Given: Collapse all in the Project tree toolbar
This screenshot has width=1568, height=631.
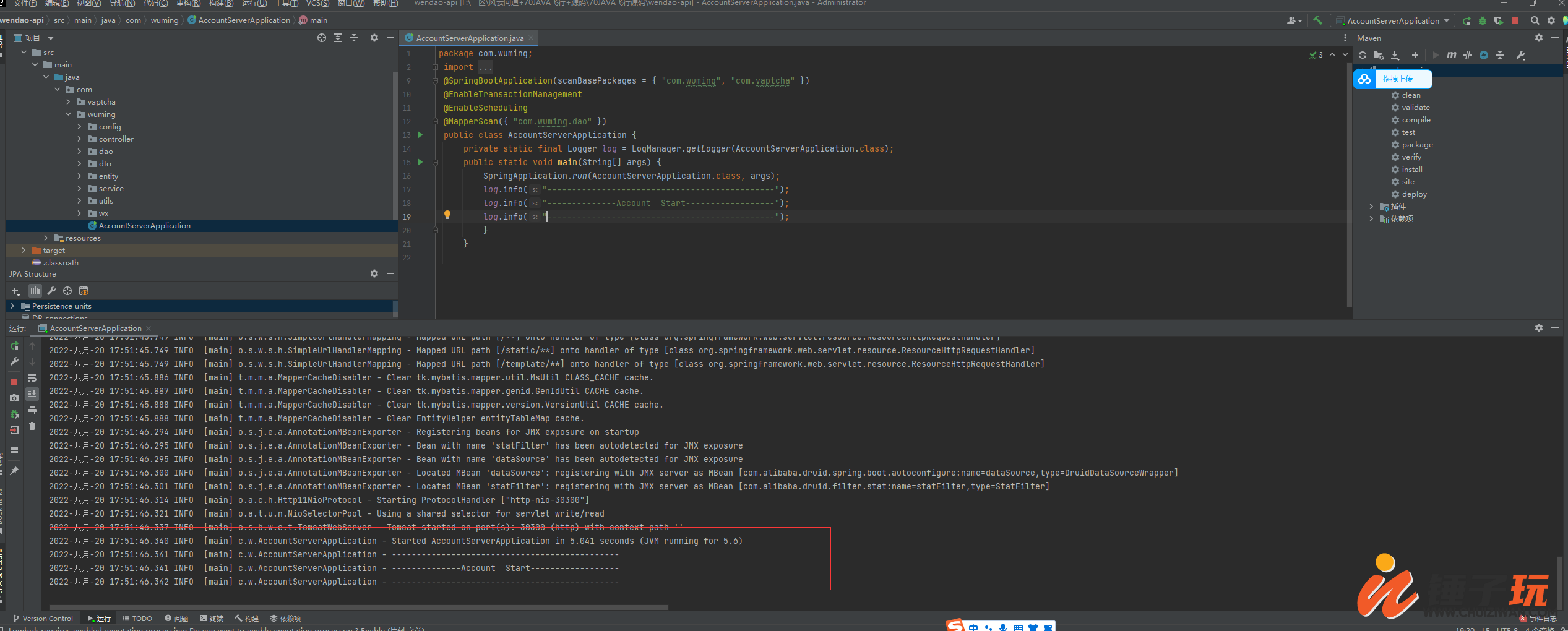Looking at the screenshot, I should click(x=354, y=38).
